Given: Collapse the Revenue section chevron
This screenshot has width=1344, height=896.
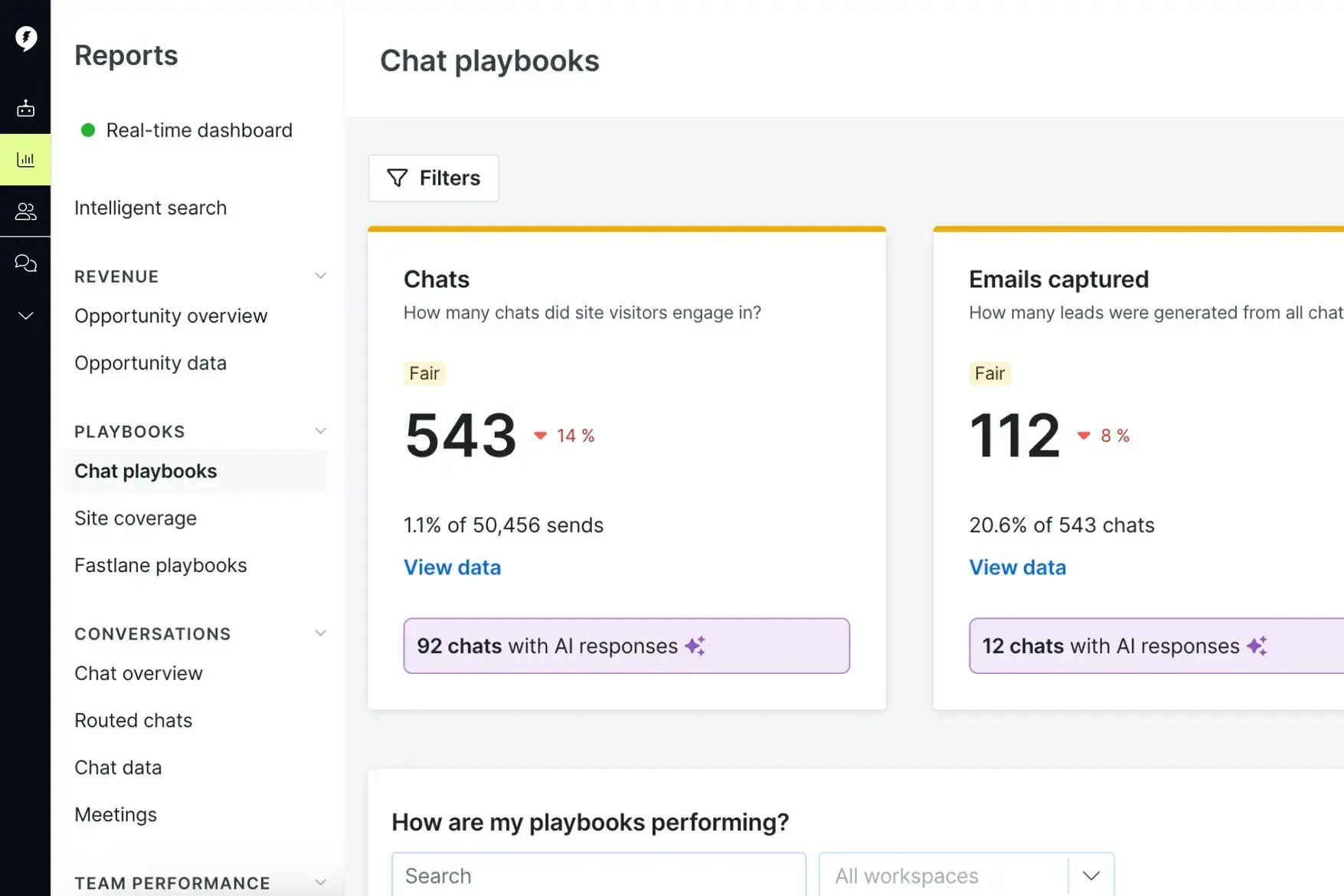Looking at the screenshot, I should point(320,276).
